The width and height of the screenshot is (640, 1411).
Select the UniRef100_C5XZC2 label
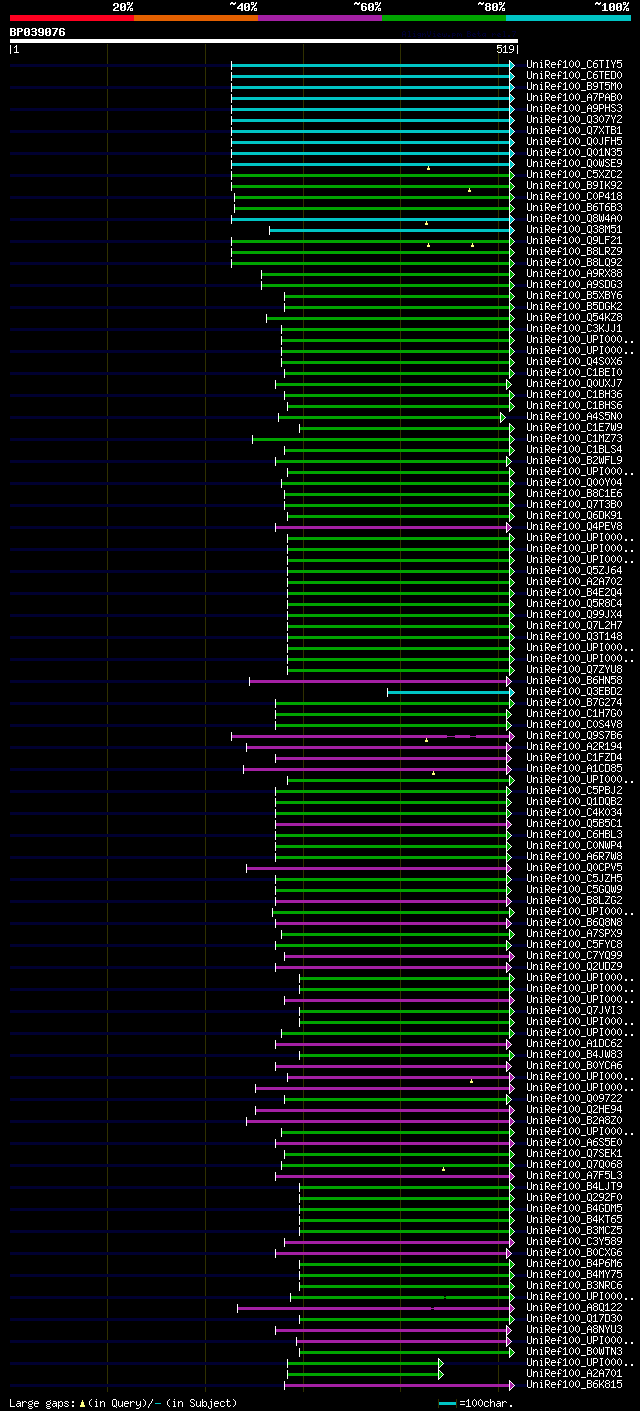click(575, 174)
